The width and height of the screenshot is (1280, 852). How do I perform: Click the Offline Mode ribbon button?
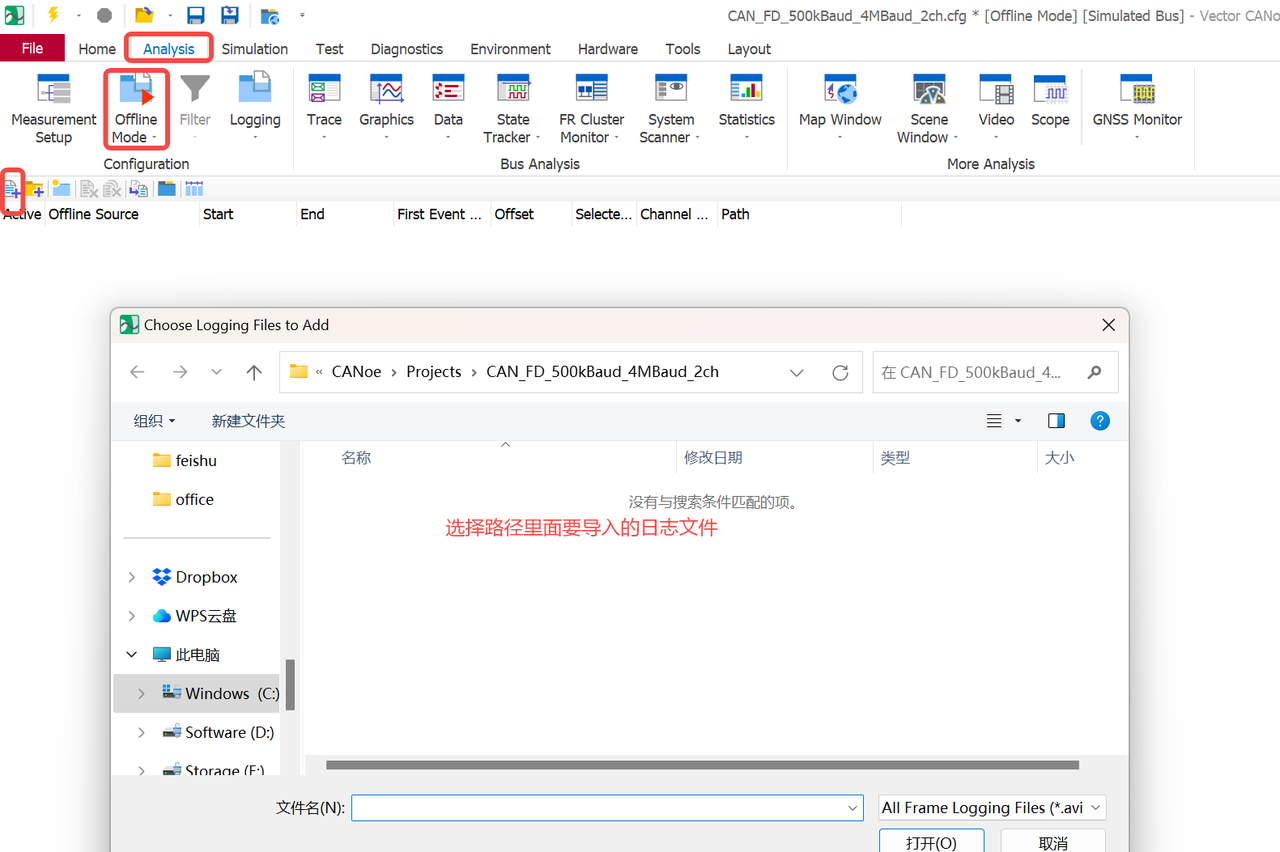(x=135, y=109)
